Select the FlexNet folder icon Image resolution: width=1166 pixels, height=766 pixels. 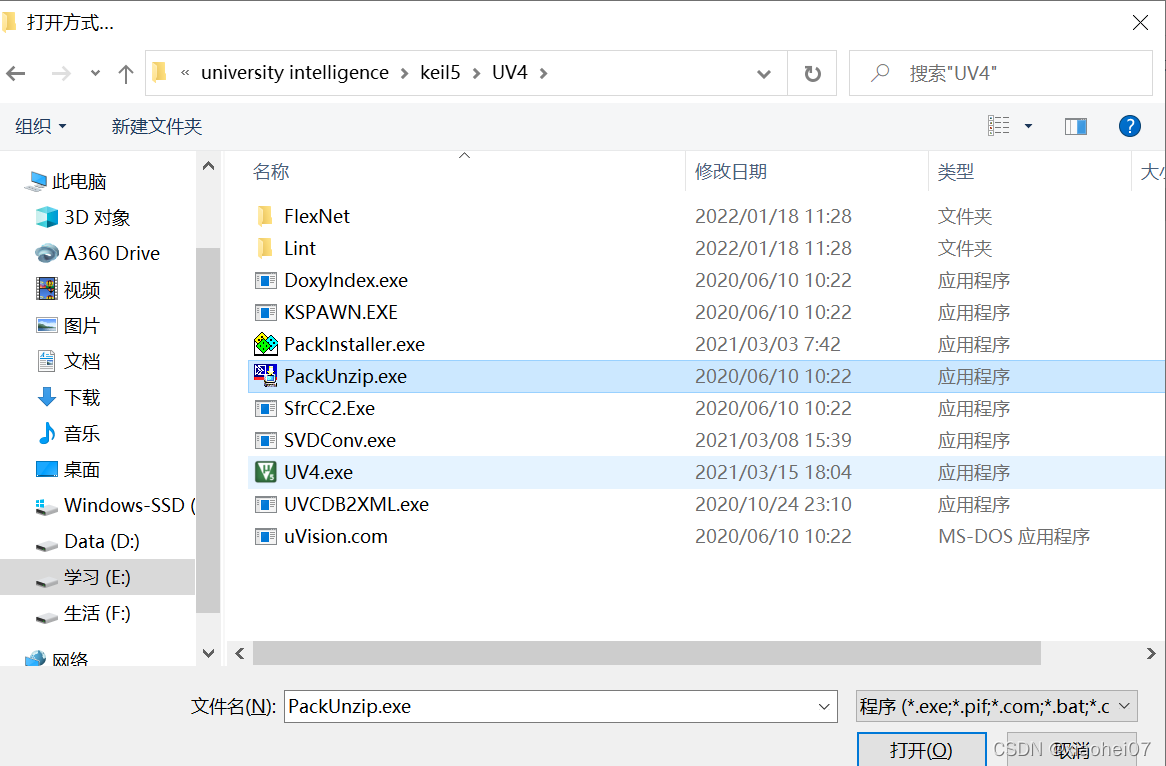265,216
